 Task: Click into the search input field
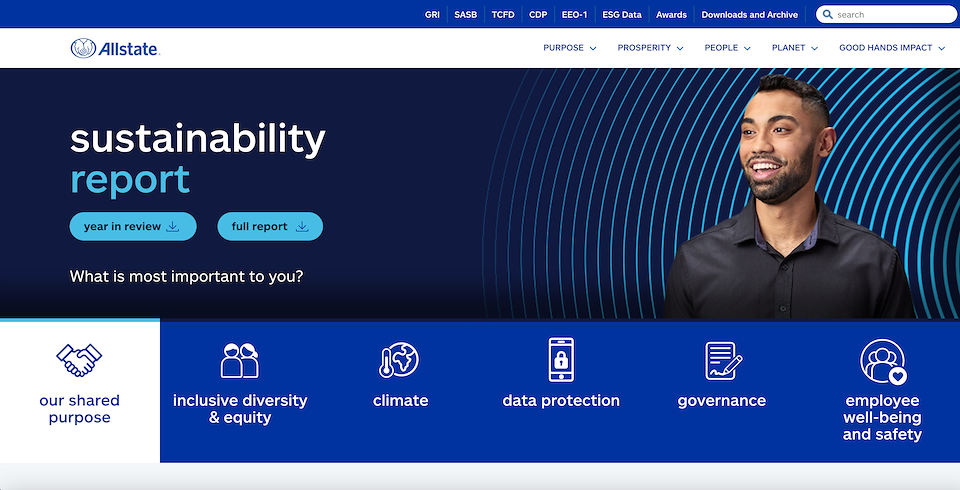(x=886, y=15)
